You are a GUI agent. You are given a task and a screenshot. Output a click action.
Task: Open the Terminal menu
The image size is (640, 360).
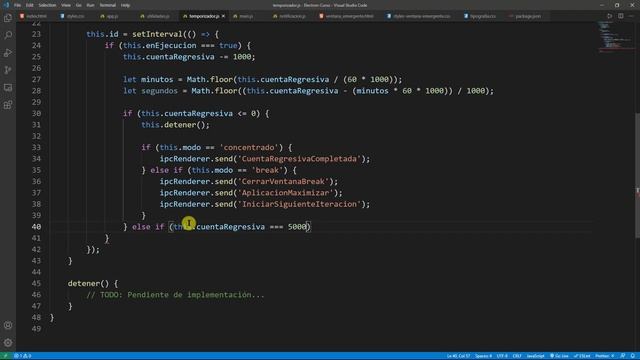click(x=108, y=5)
